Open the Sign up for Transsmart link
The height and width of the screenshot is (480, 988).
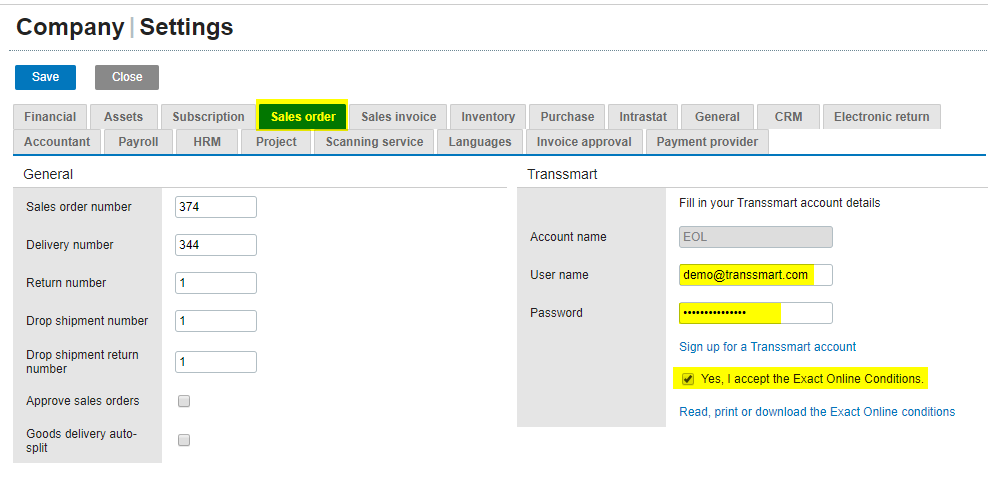pyautogui.click(x=767, y=347)
